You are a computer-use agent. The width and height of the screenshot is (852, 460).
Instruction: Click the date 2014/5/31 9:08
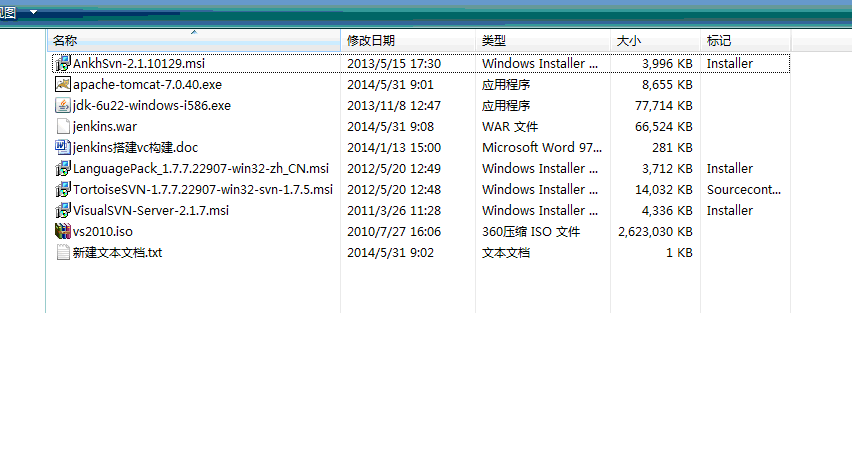click(390, 127)
